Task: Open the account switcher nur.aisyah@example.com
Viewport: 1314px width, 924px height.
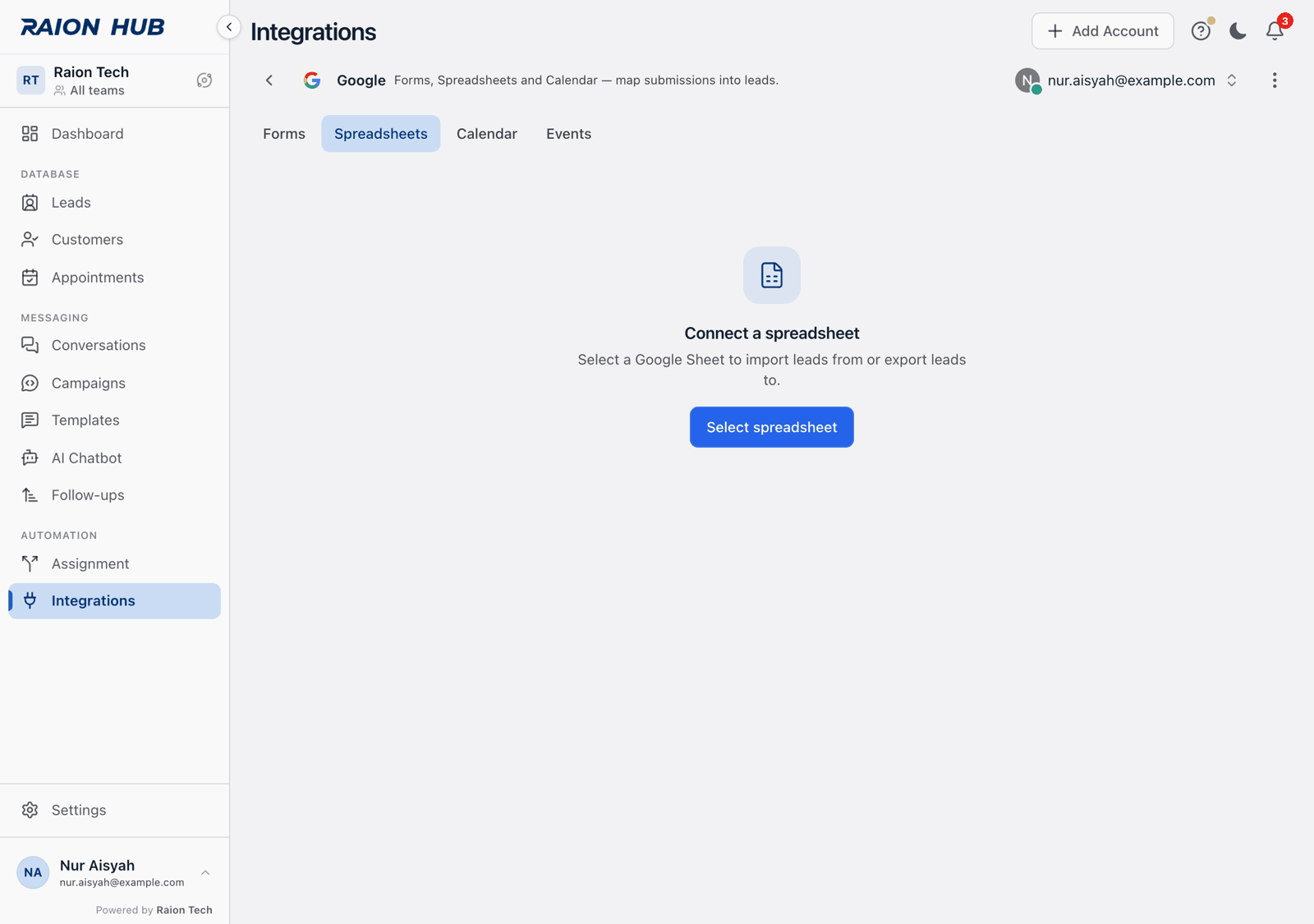Action: click(x=1126, y=80)
